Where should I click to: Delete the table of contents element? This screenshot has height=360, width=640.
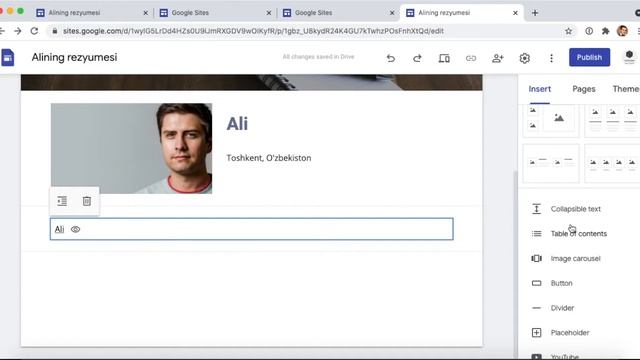click(87, 201)
